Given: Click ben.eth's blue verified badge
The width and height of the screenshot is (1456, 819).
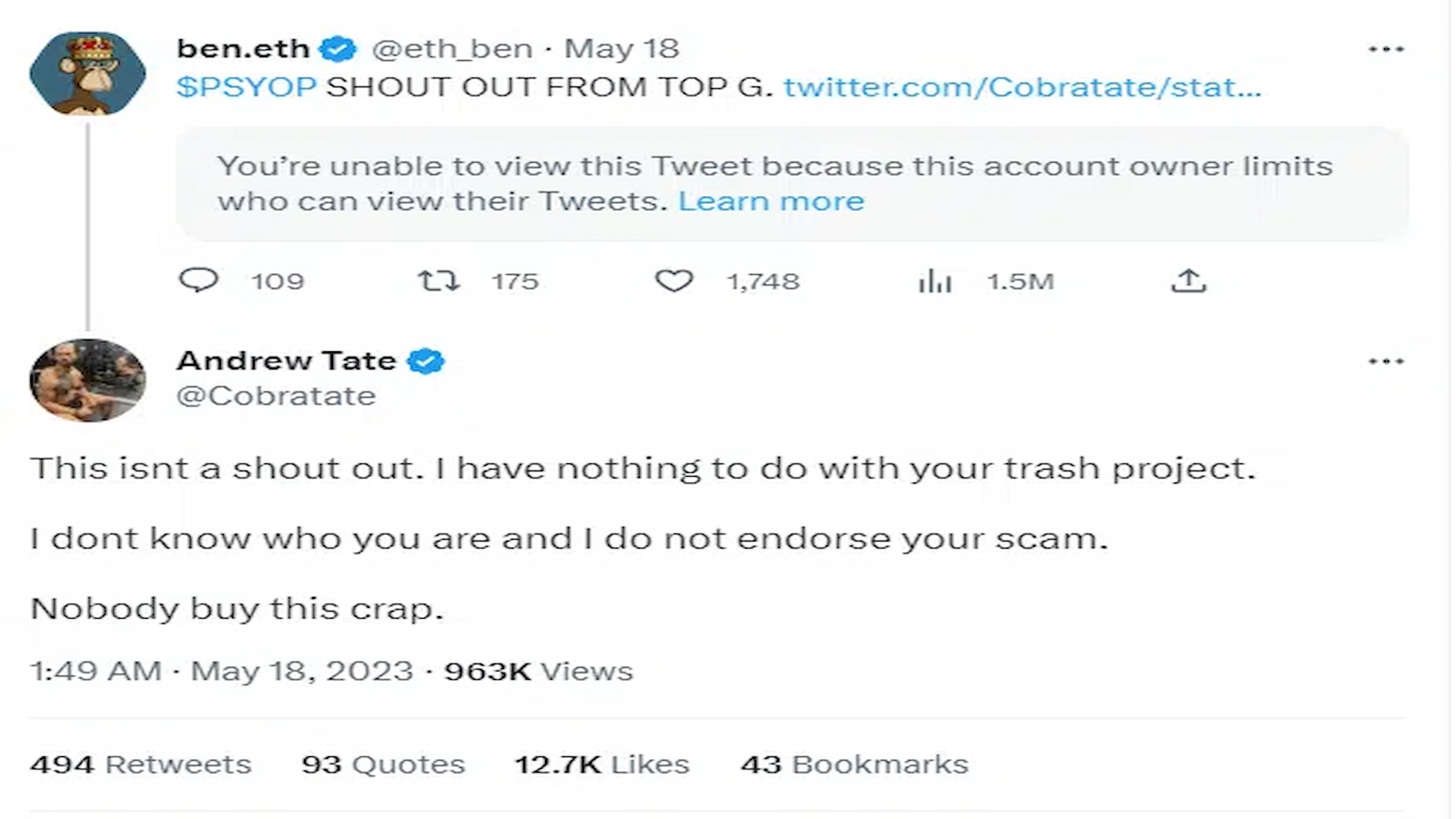Looking at the screenshot, I should point(339,48).
